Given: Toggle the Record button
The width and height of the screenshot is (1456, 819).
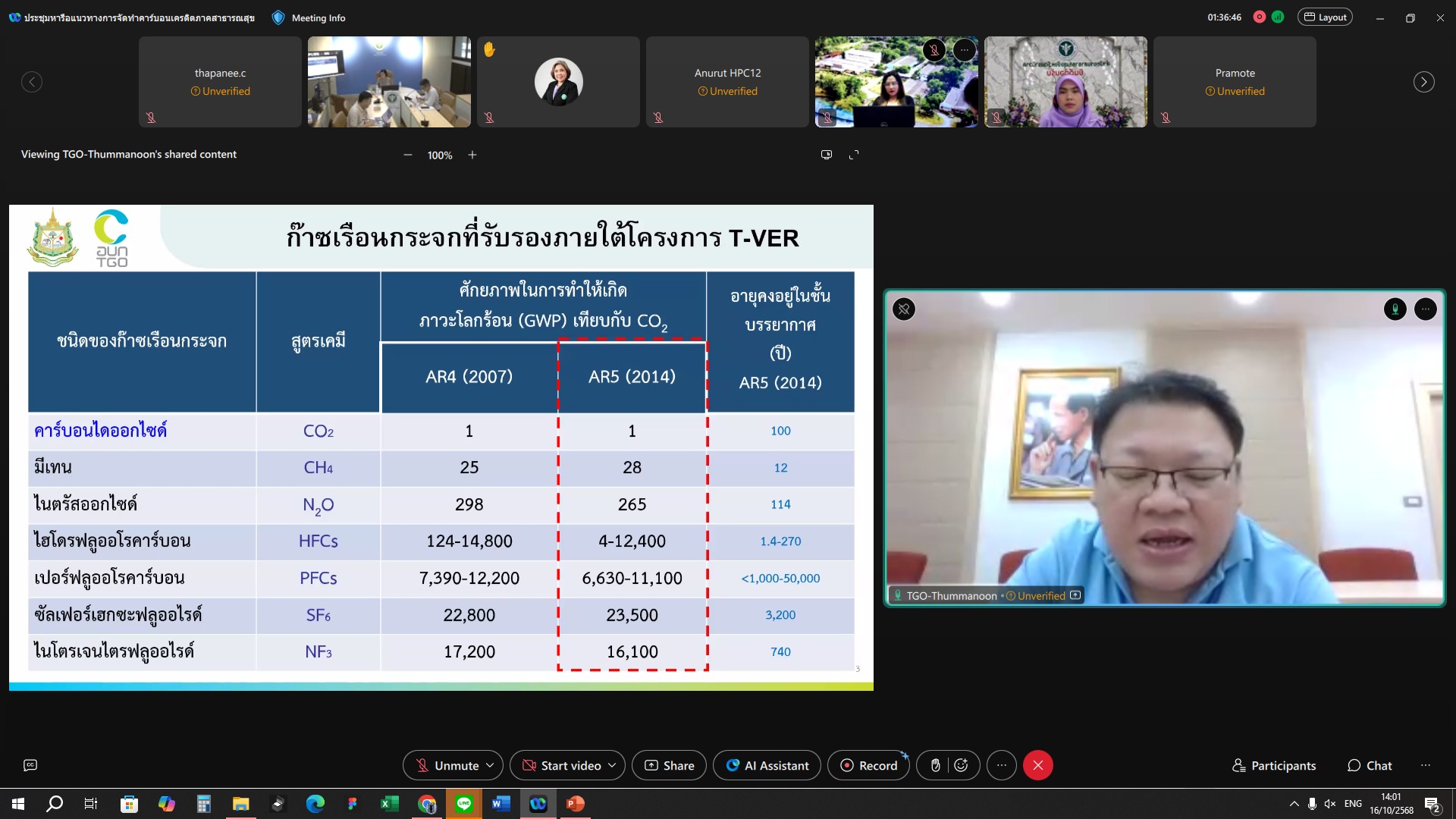Looking at the screenshot, I should 868,765.
